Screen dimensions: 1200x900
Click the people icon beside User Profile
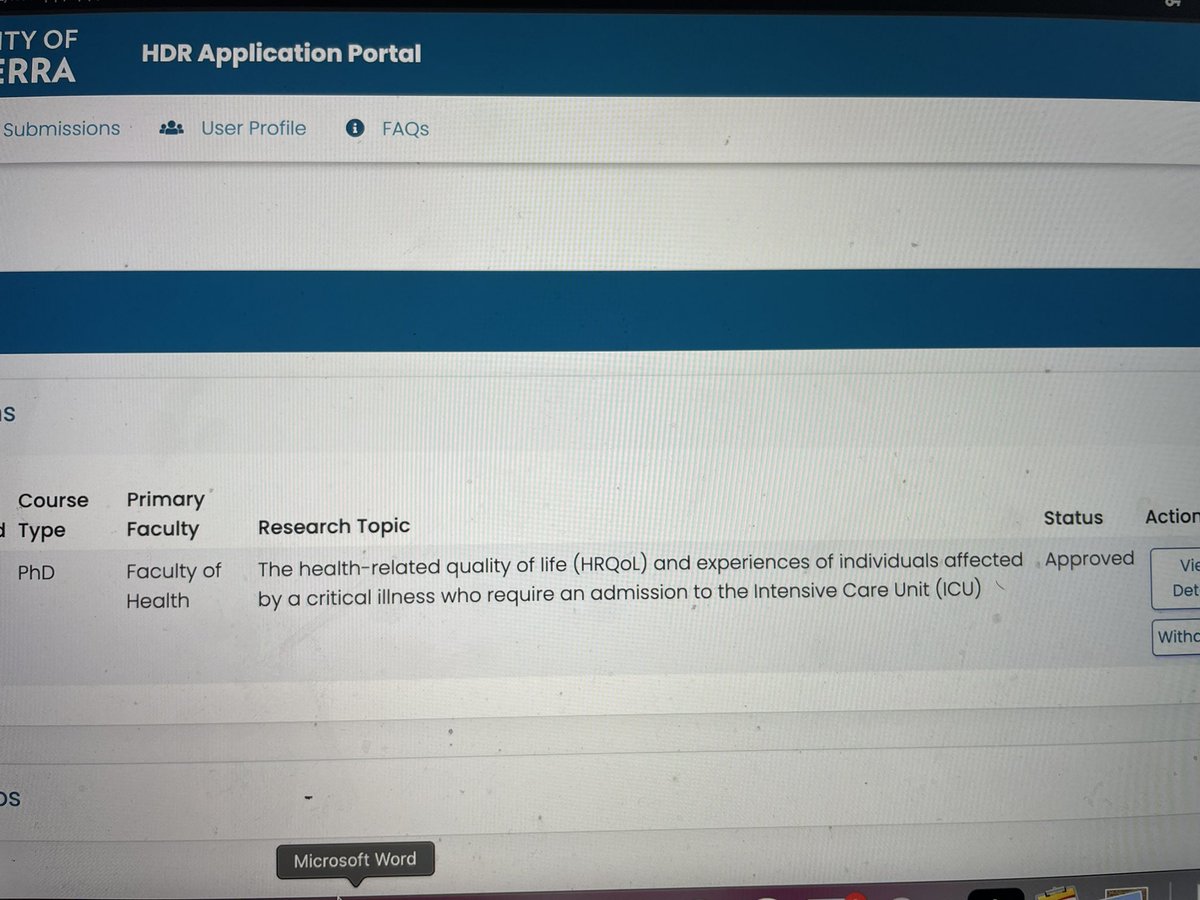point(172,128)
